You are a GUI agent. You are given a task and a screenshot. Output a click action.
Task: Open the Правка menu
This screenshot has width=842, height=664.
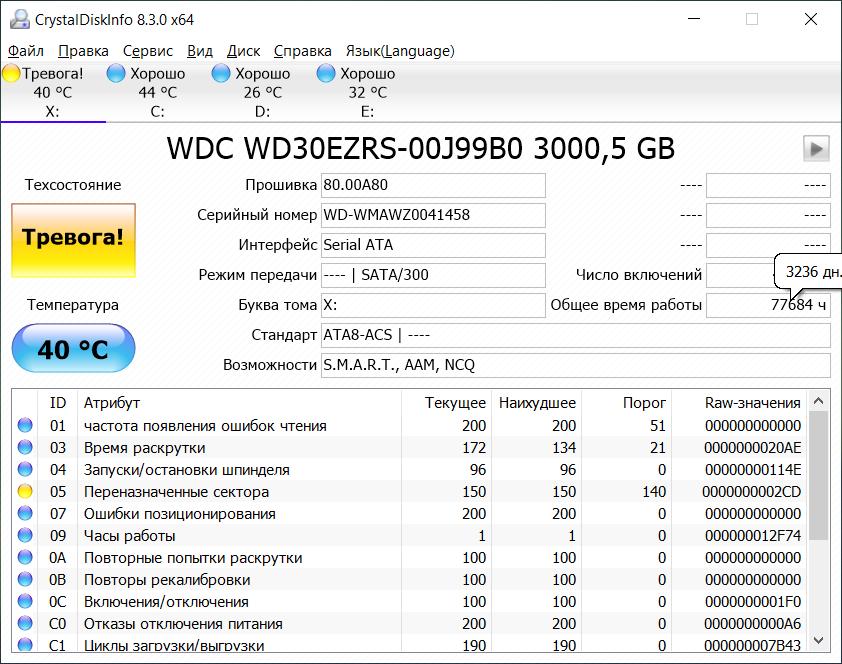[x=83, y=51]
